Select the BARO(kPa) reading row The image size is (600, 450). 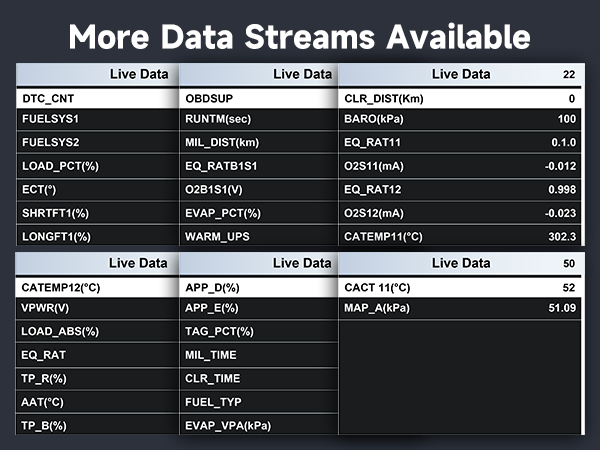coord(460,121)
